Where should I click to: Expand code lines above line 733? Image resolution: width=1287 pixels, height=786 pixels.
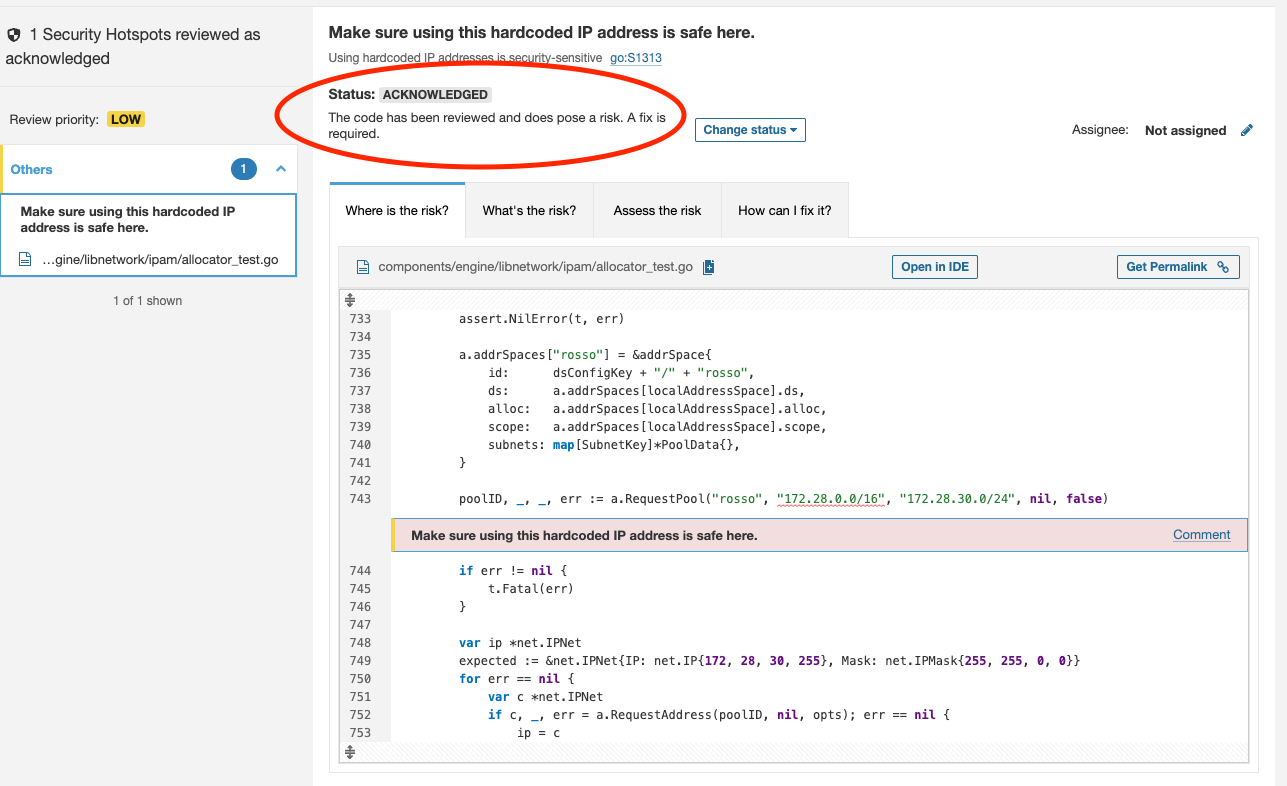350,300
